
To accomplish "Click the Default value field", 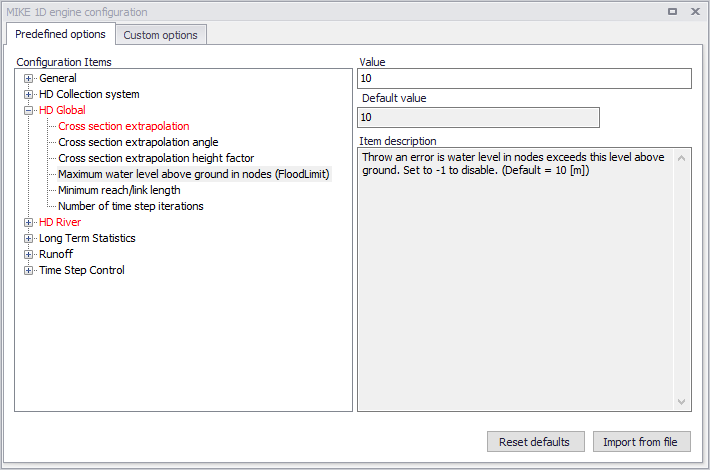I will [x=478, y=117].
